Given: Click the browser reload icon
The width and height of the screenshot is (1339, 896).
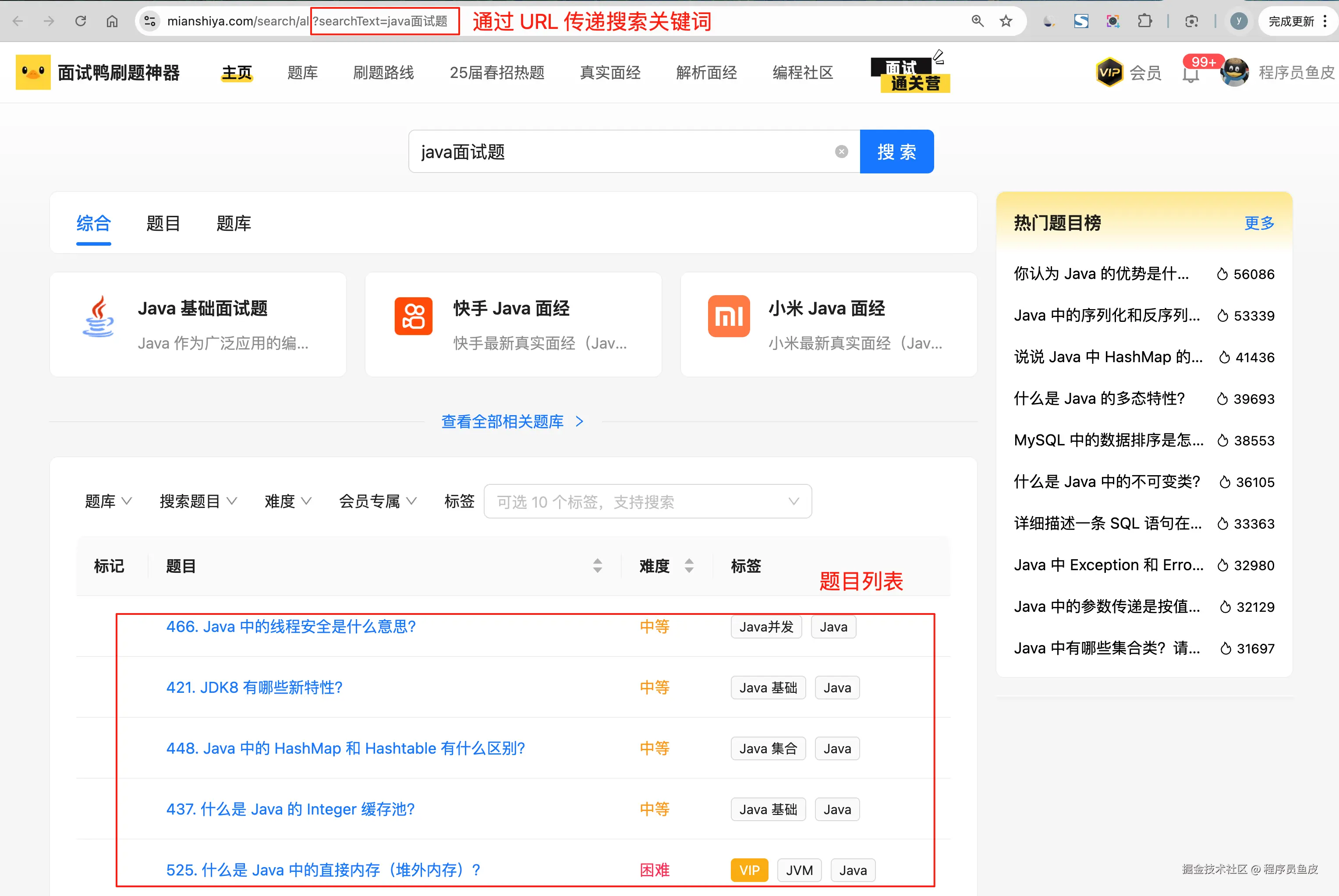Looking at the screenshot, I should [81, 21].
